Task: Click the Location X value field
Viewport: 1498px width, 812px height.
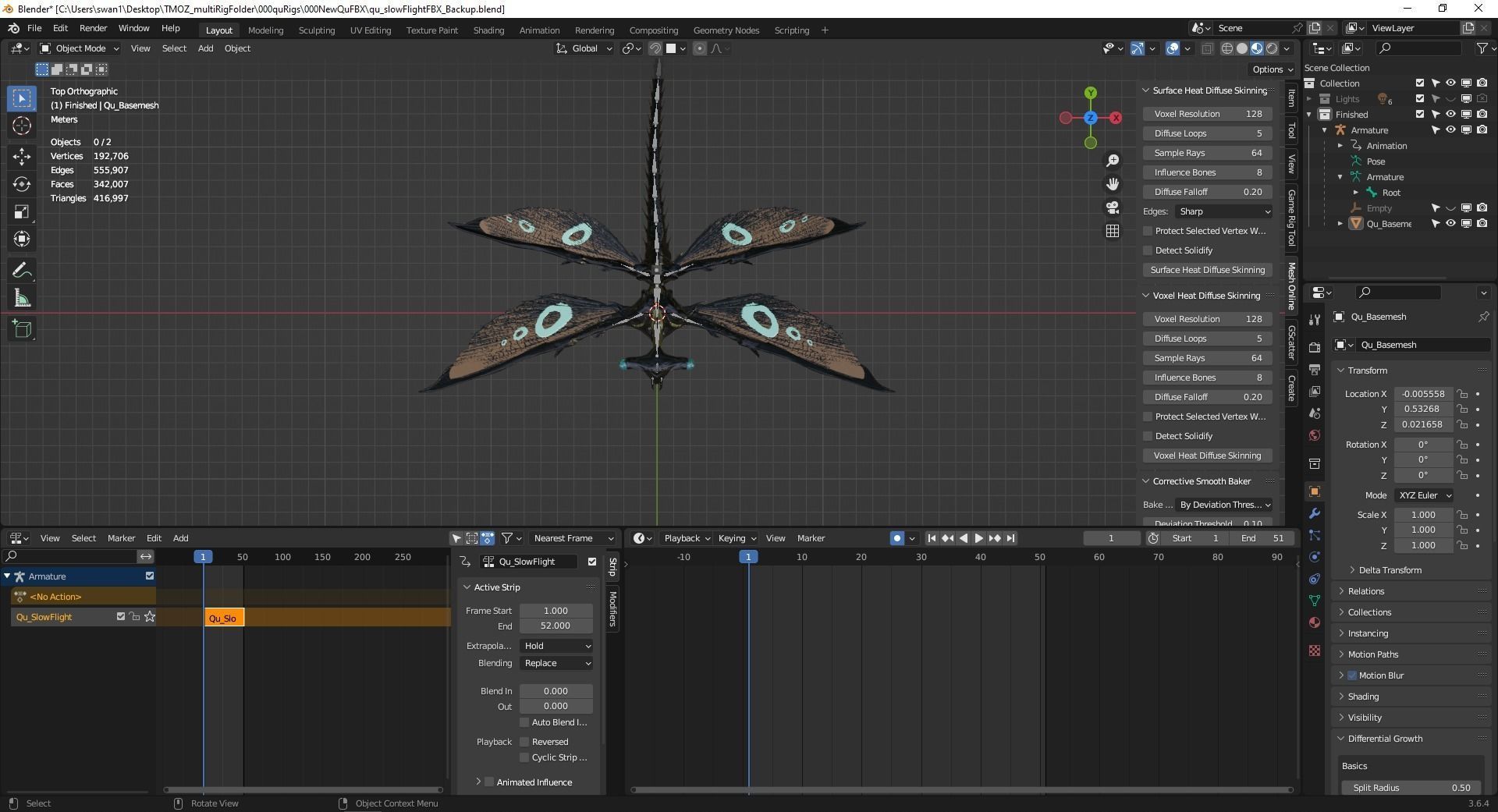Action: tap(1422, 394)
